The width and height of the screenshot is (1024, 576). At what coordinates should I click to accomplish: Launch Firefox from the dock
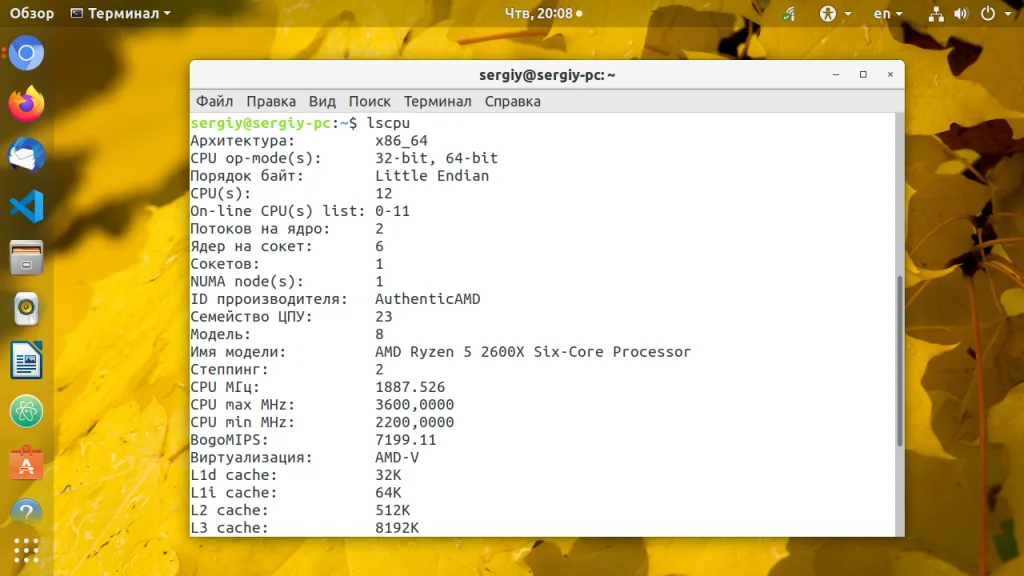point(27,104)
